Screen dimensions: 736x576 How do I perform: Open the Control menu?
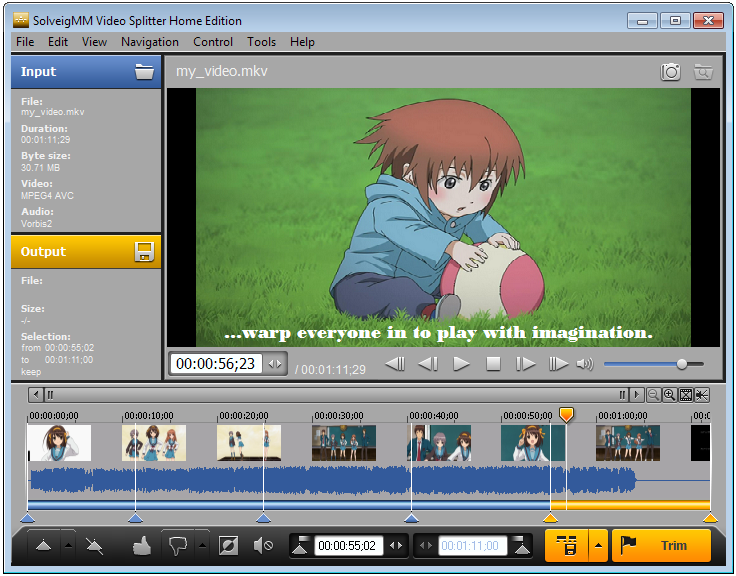[213, 42]
